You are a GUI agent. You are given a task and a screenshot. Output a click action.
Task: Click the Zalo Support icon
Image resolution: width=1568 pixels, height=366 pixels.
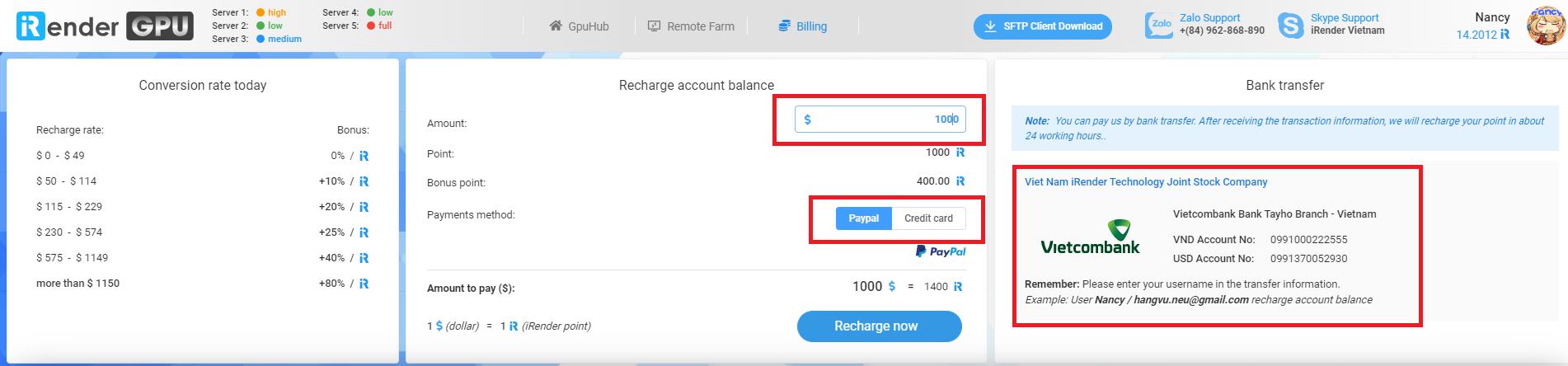[x=1158, y=25]
